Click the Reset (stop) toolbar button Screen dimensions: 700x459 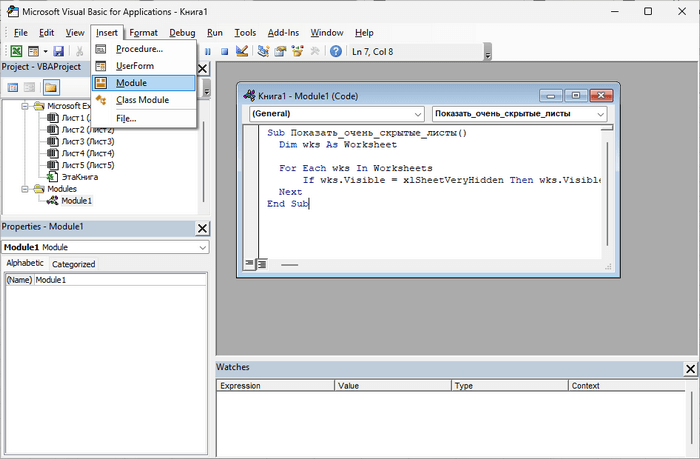pyautogui.click(x=225, y=51)
